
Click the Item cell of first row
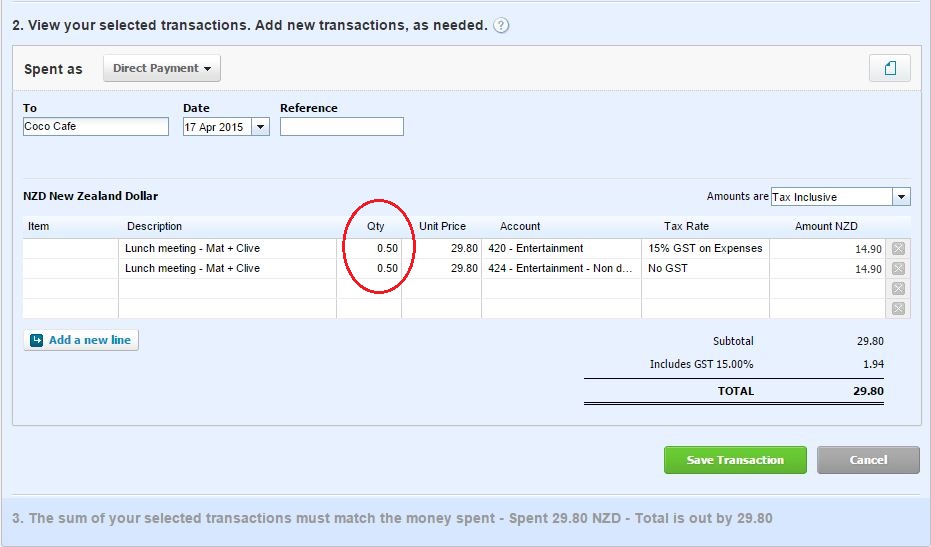(70, 248)
